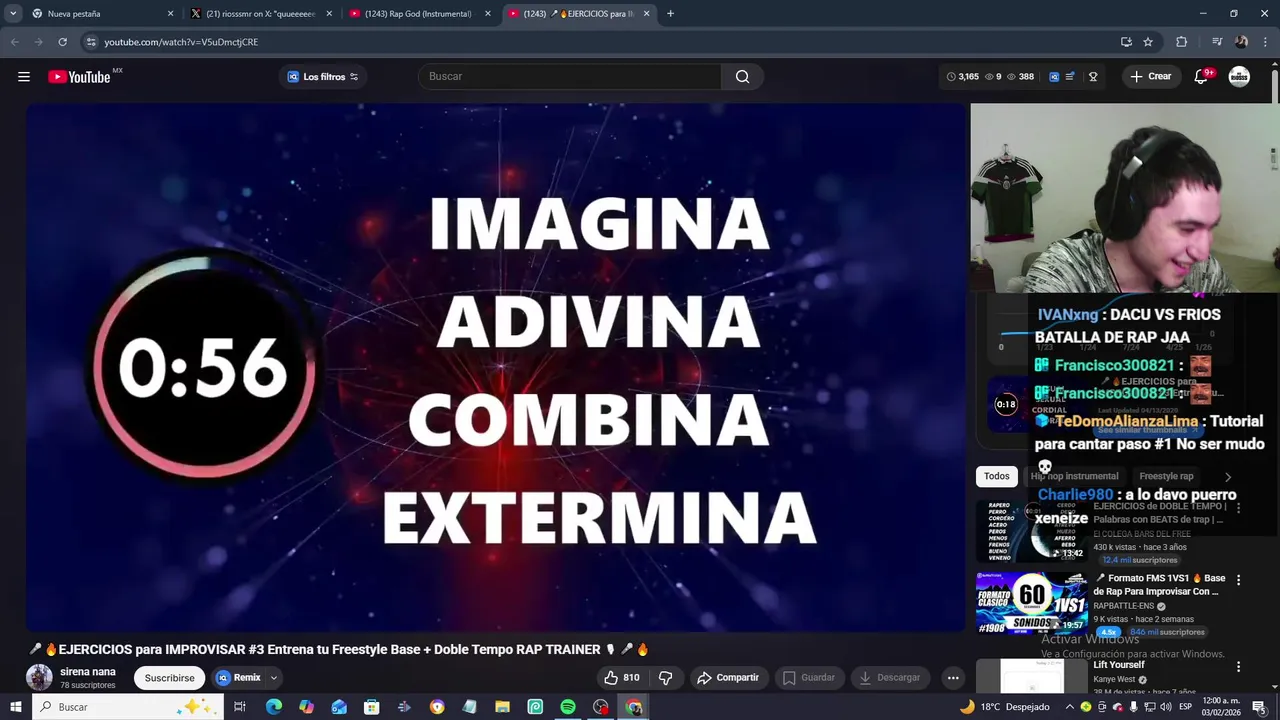
Task: Open the sirena nana channel avatar
Action: coord(39,677)
